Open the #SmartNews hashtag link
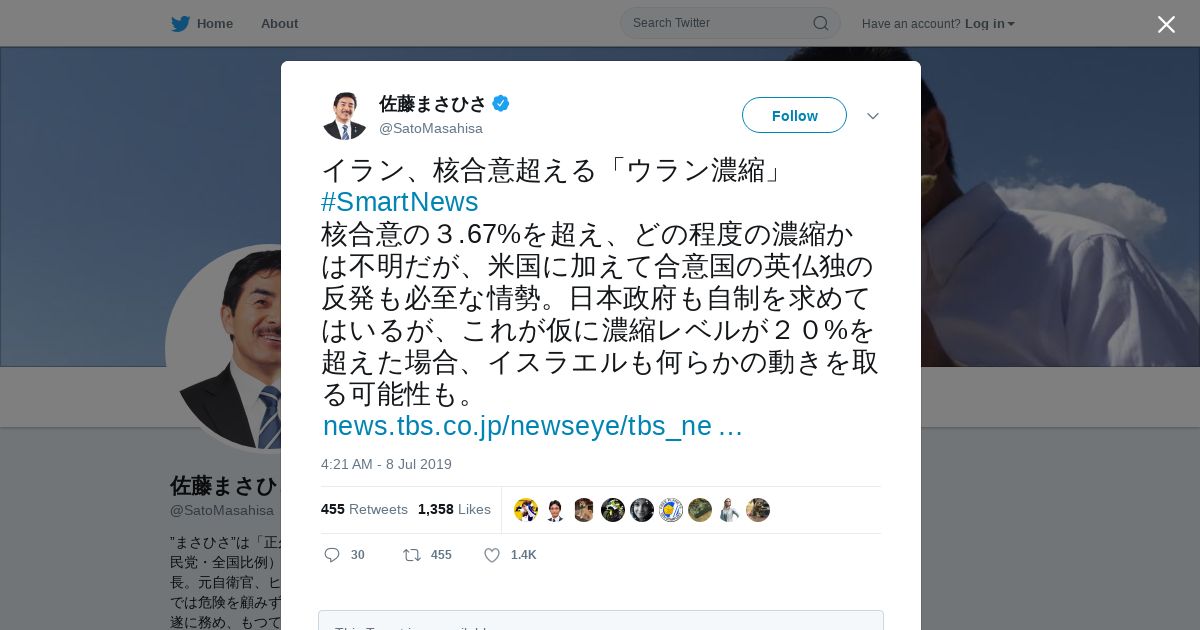The height and width of the screenshot is (630, 1200). click(x=399, y=202)
